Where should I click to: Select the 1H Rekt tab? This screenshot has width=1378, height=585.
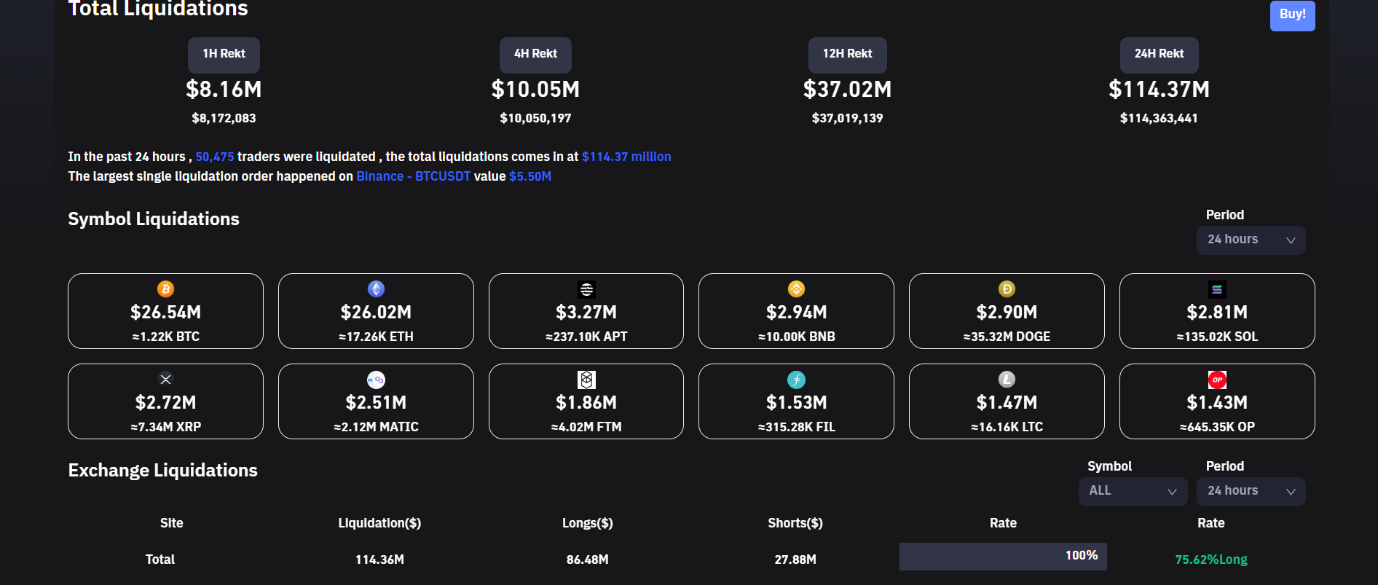(x=224, y=54)
